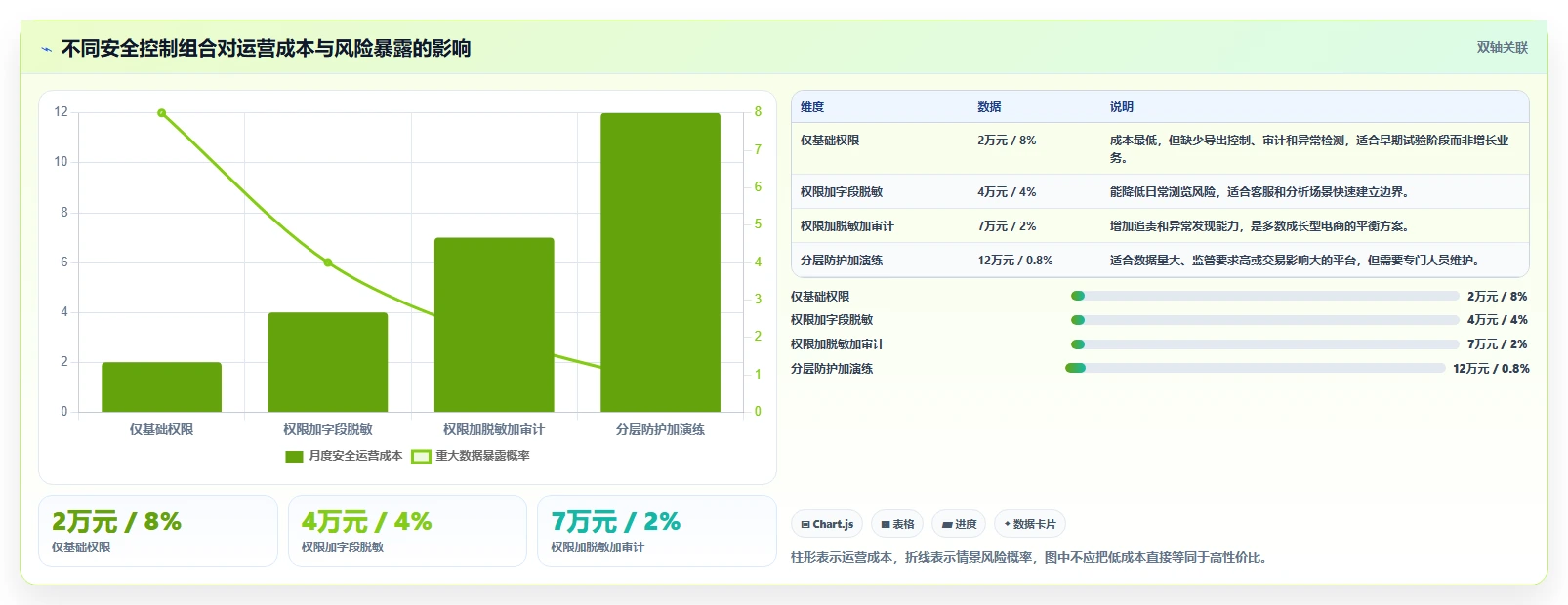Select the 进度 tag
This screenshot has height=605, width=1568.
[959, 524]
